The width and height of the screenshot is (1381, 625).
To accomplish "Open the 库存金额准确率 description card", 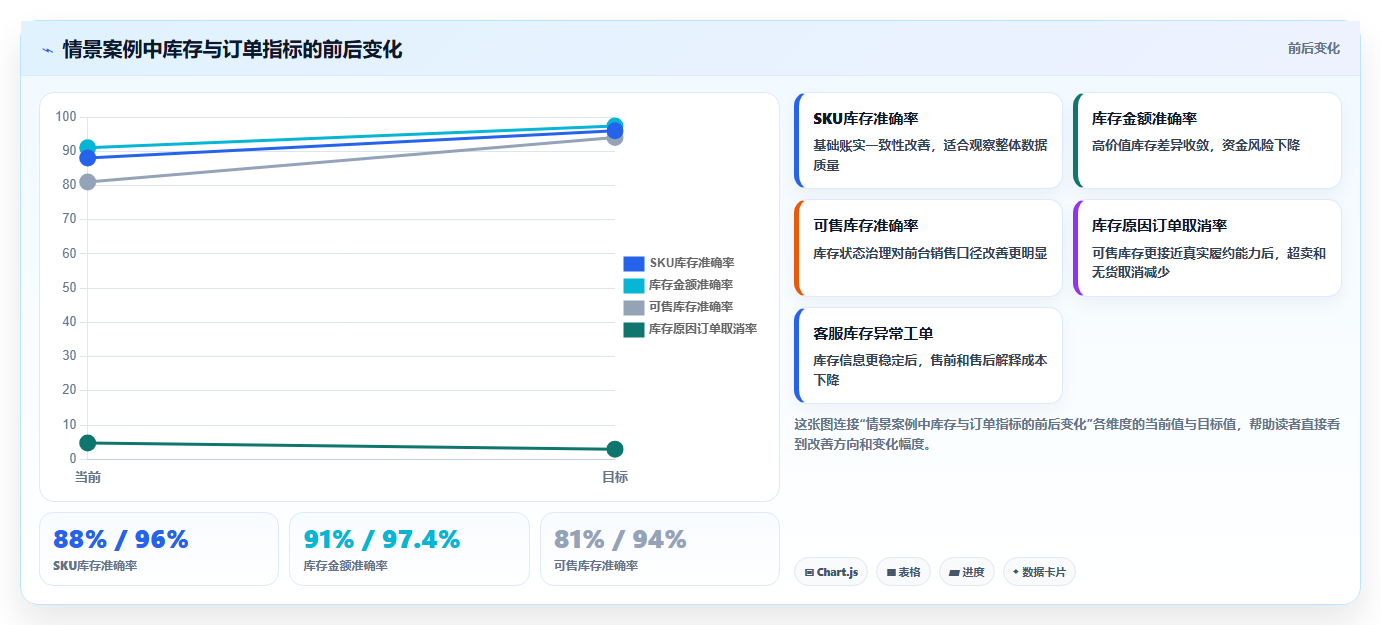I will coord(1207,141).
